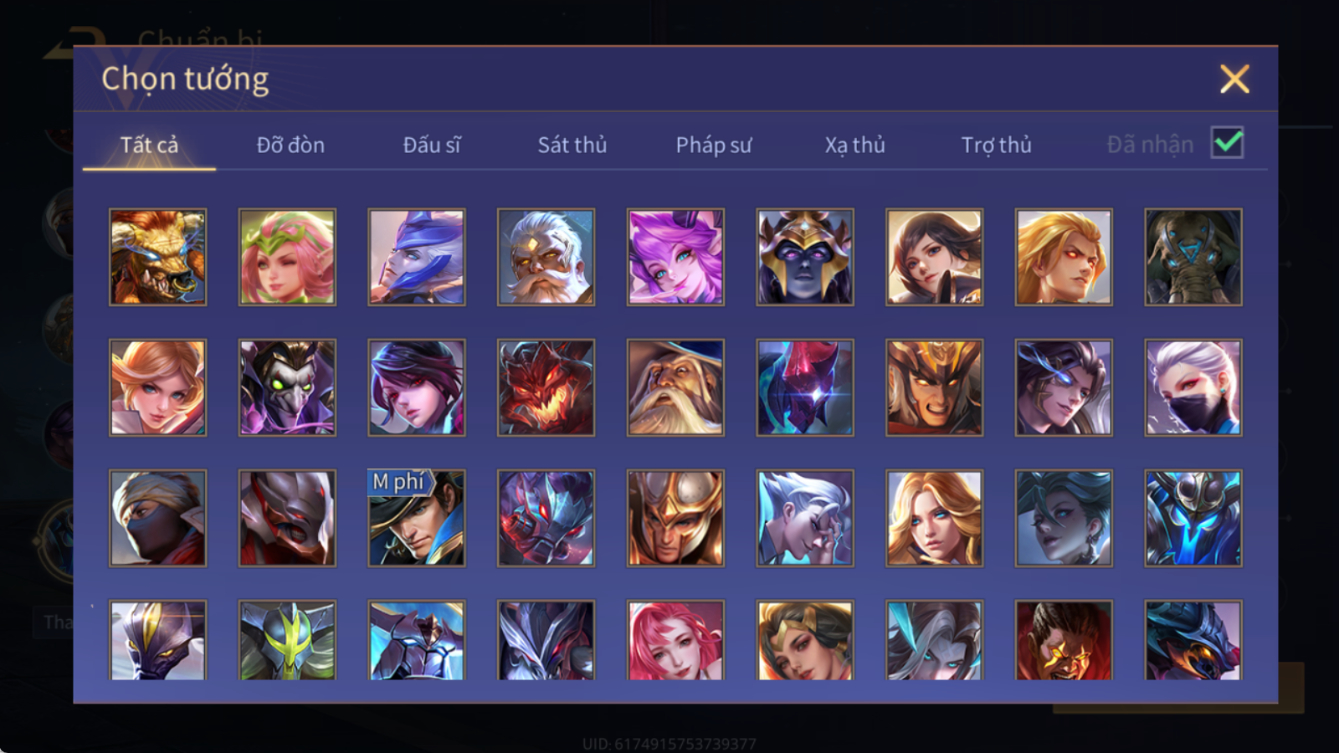The image size is (1339, 753).
Task: Select the golden bull hero portrait
Action: pos(158,257)
